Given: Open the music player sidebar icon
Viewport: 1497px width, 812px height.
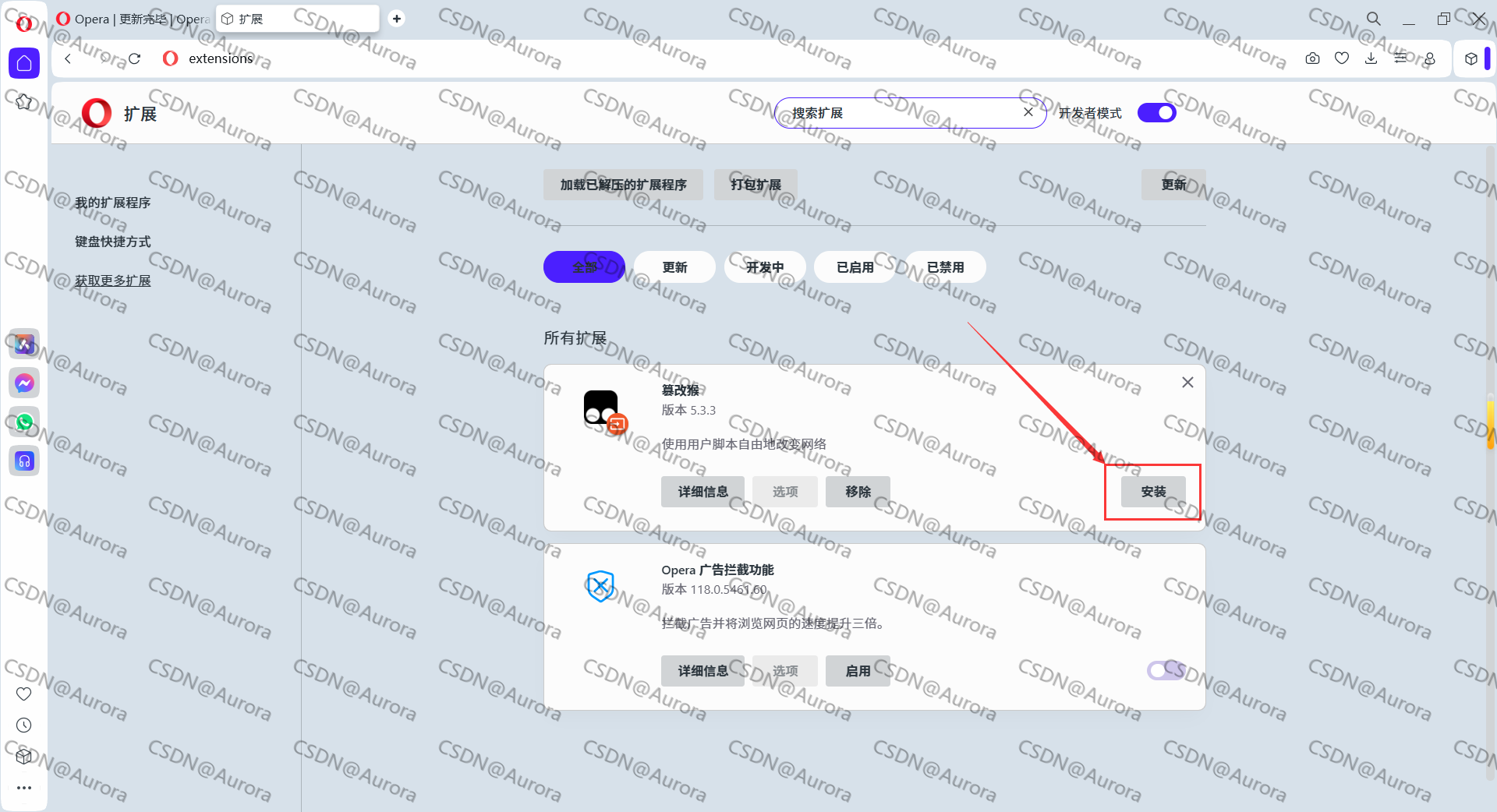Looking at the screenshot, I should [24, 461].
